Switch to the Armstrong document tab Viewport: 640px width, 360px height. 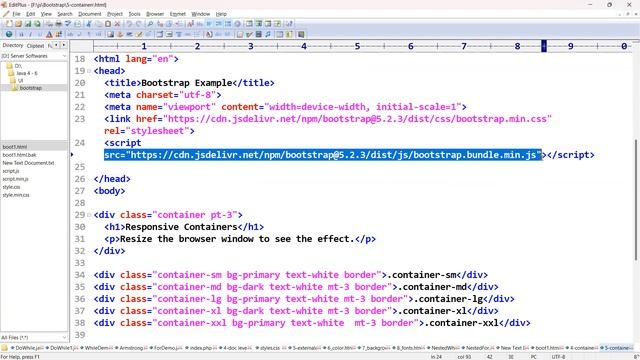point(131,348)
